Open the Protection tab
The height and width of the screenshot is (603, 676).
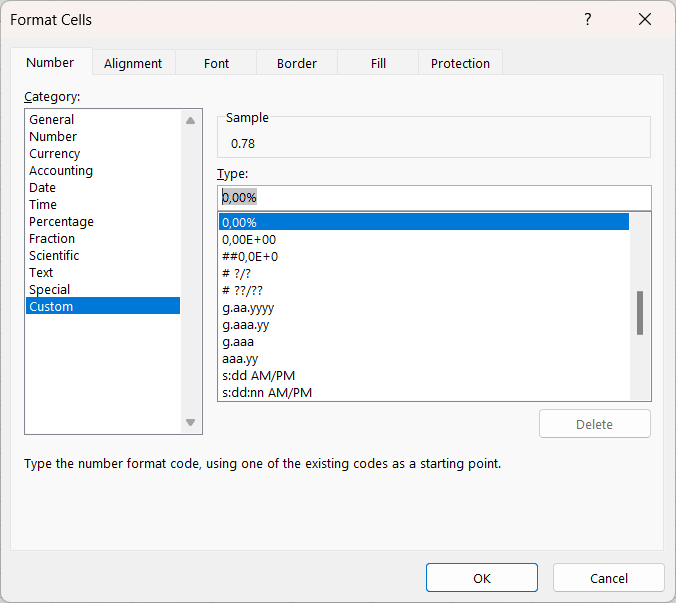(x=460, y=63)
